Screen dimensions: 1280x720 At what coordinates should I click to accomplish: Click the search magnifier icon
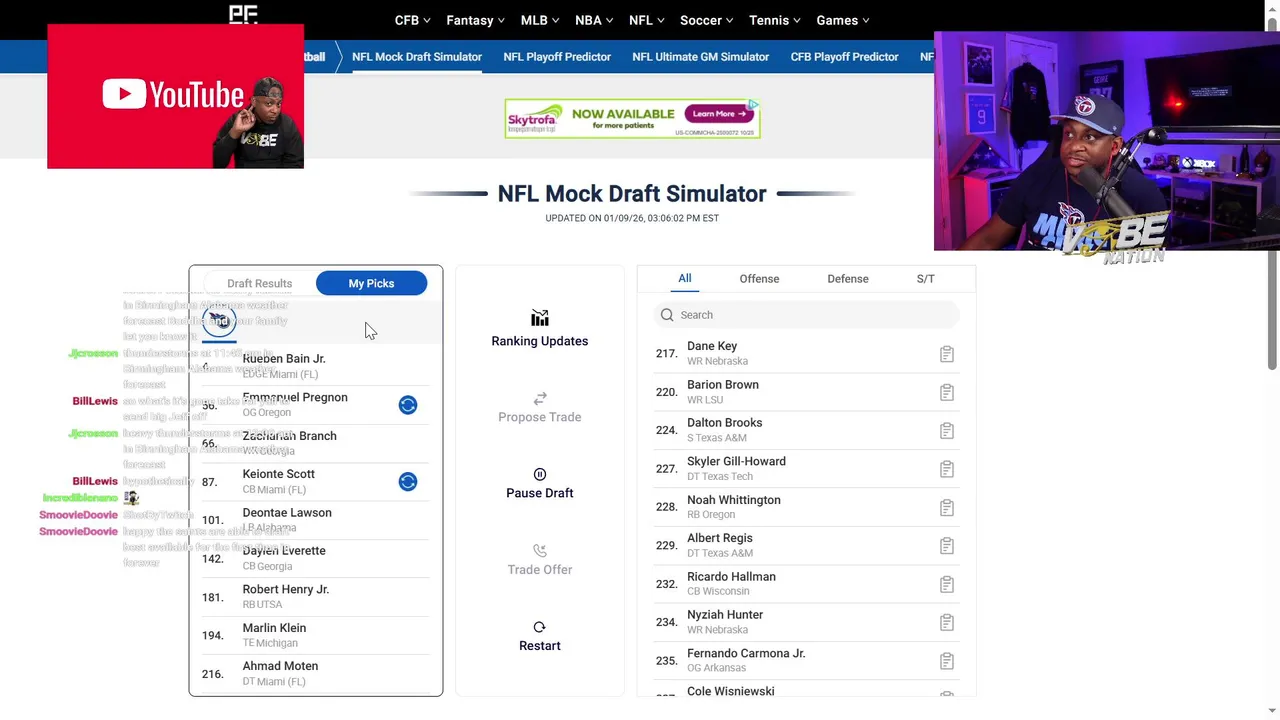click(667, 315)
